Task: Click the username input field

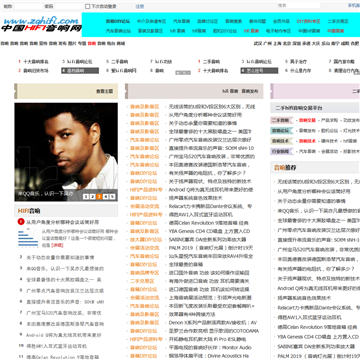Action: [x=28, y=6]
